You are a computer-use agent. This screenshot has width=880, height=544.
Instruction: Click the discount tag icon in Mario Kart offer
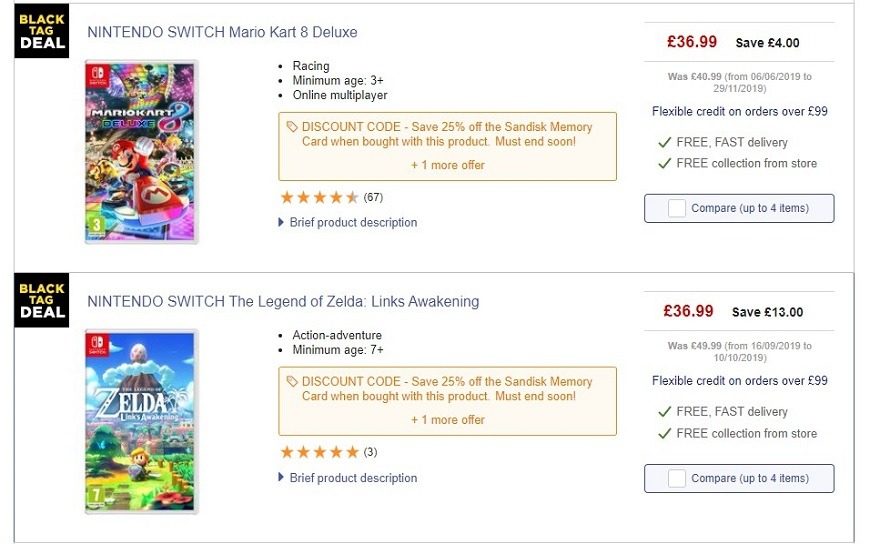(x=292, y=127)
